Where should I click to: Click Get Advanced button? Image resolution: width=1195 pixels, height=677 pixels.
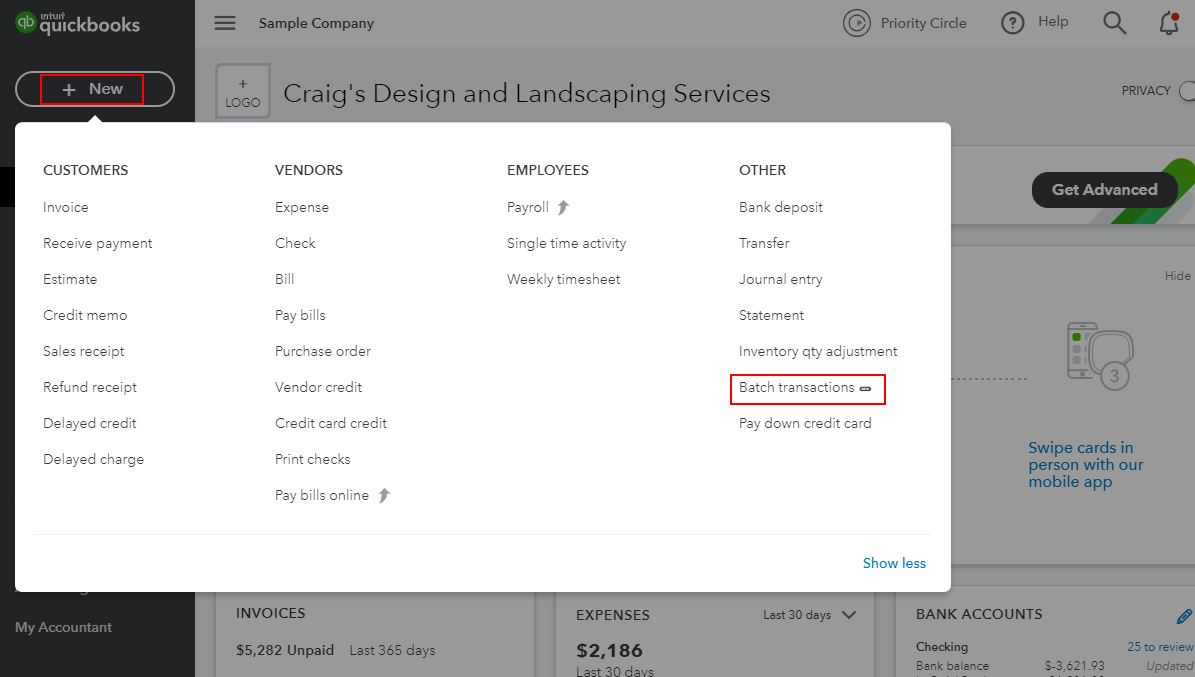(1104, 190)
